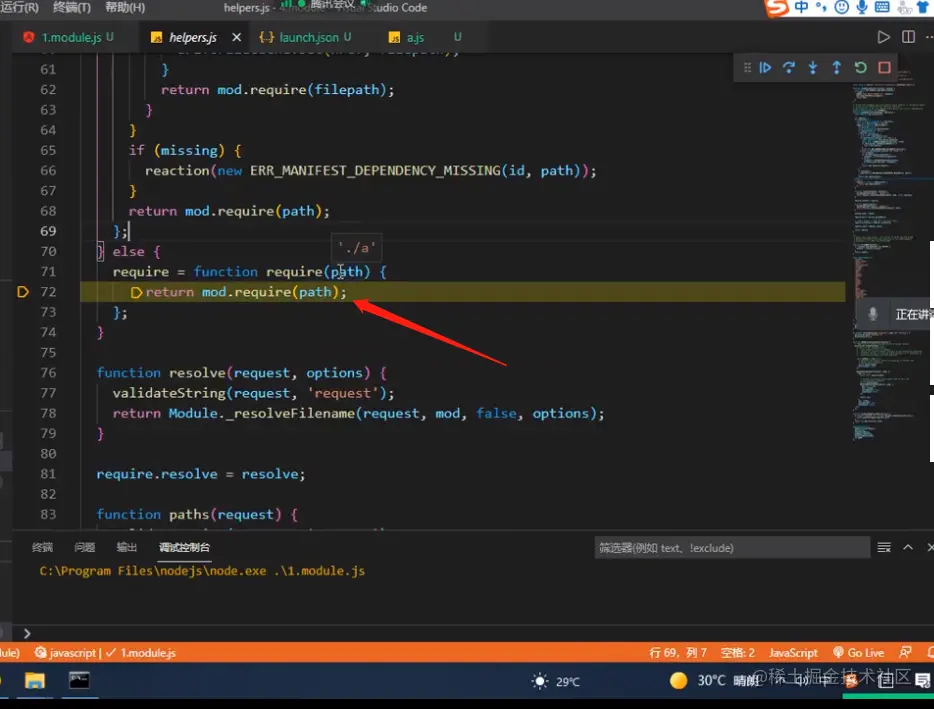Click the highlighted 'return mod.require(path);' line

(246, 292)
